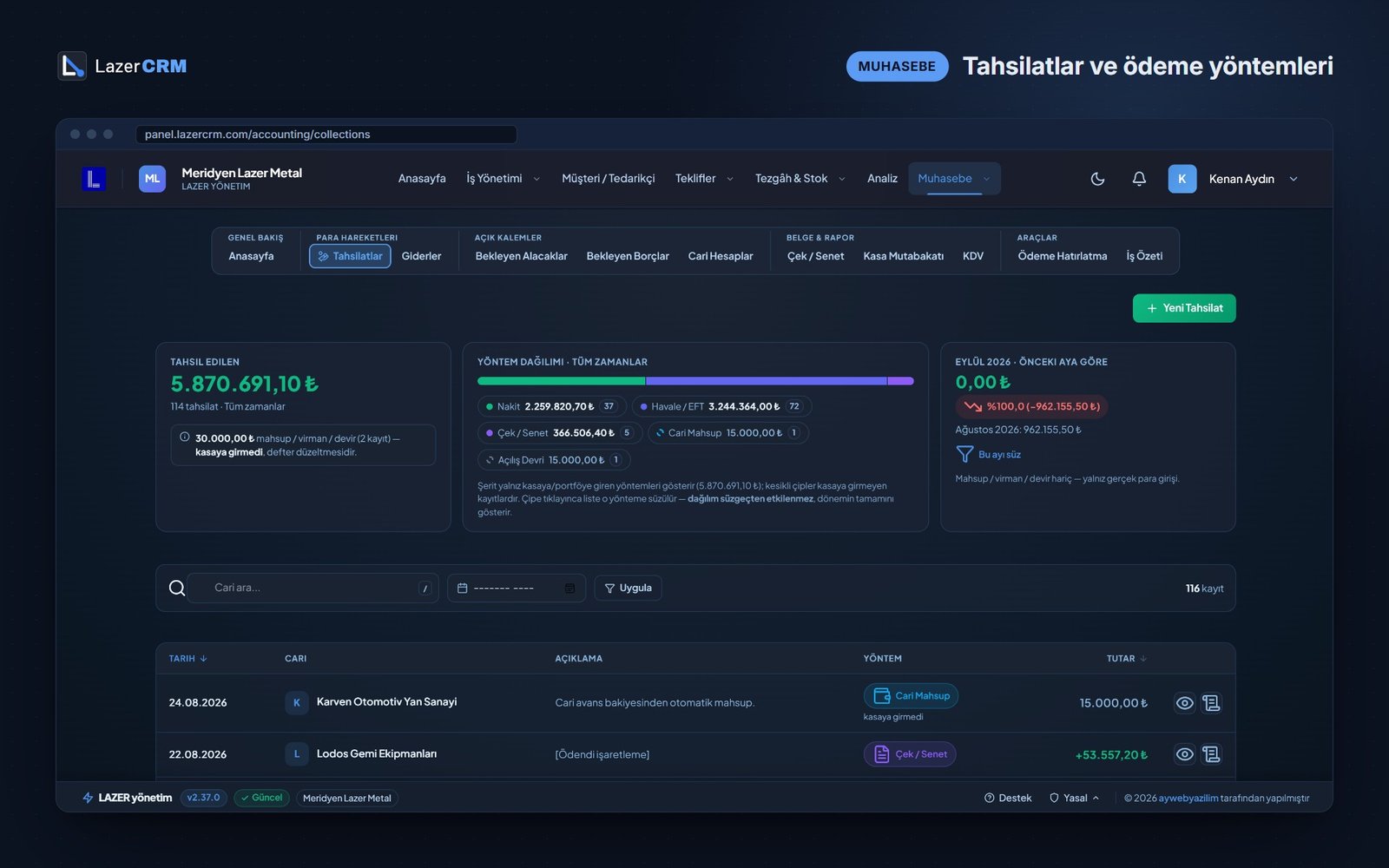Apply filters with the Uygula button
1389x868 pixels.
point(628,588)
